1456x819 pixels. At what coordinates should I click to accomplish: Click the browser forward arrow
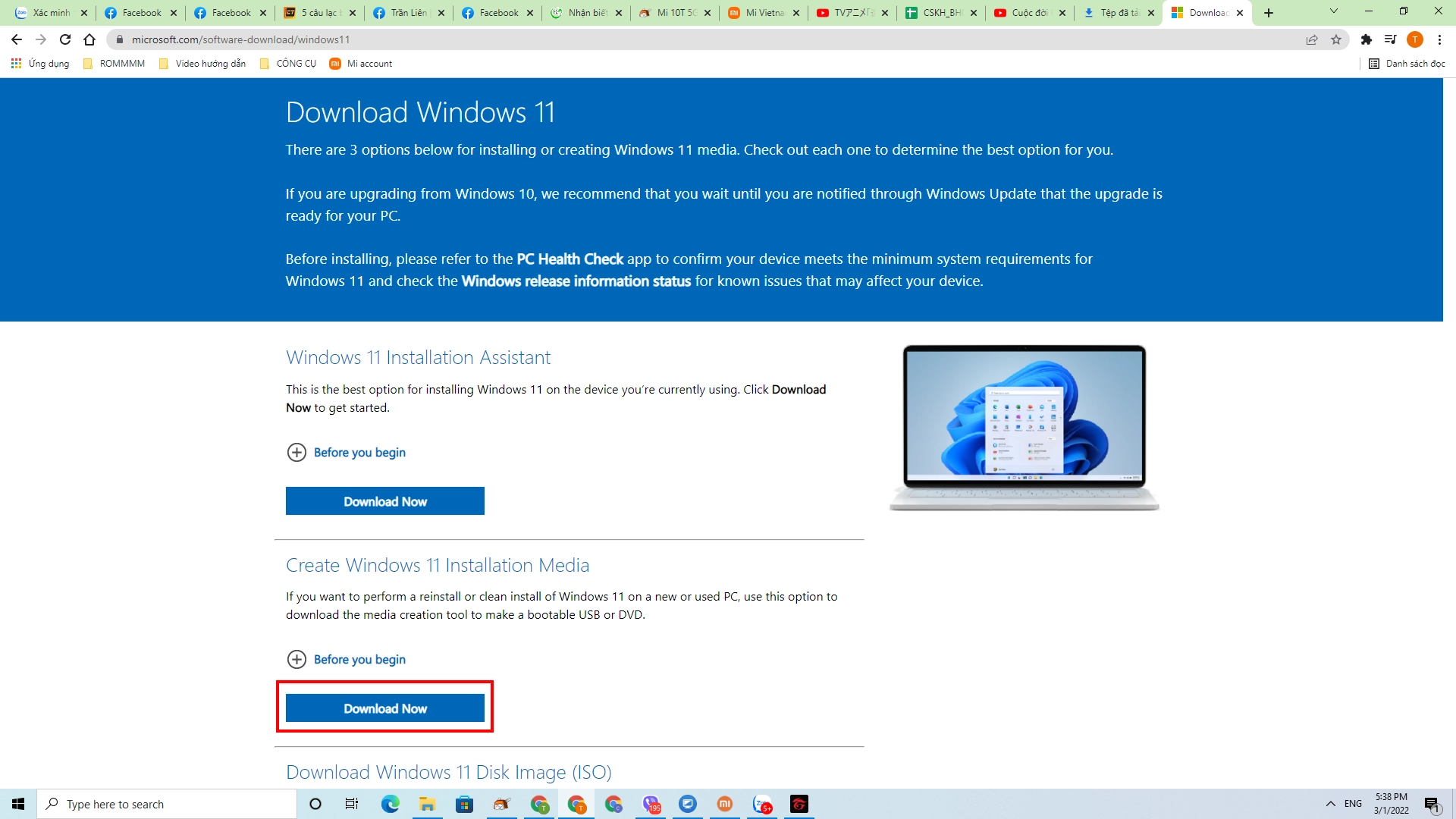[41, 39]
